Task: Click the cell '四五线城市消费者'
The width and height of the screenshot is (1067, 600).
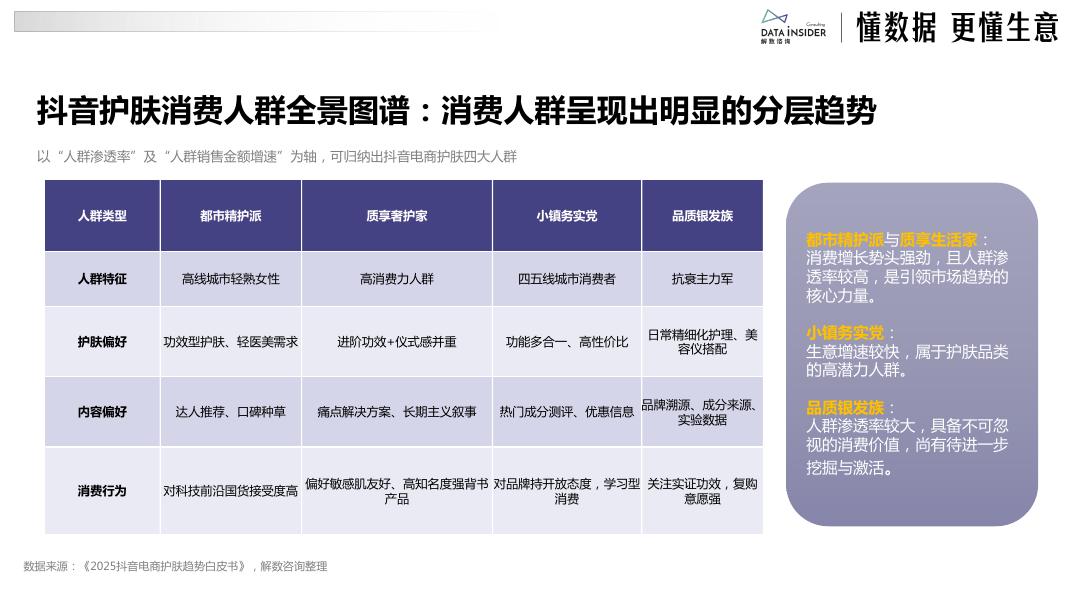Action: [x=567, y=279]
